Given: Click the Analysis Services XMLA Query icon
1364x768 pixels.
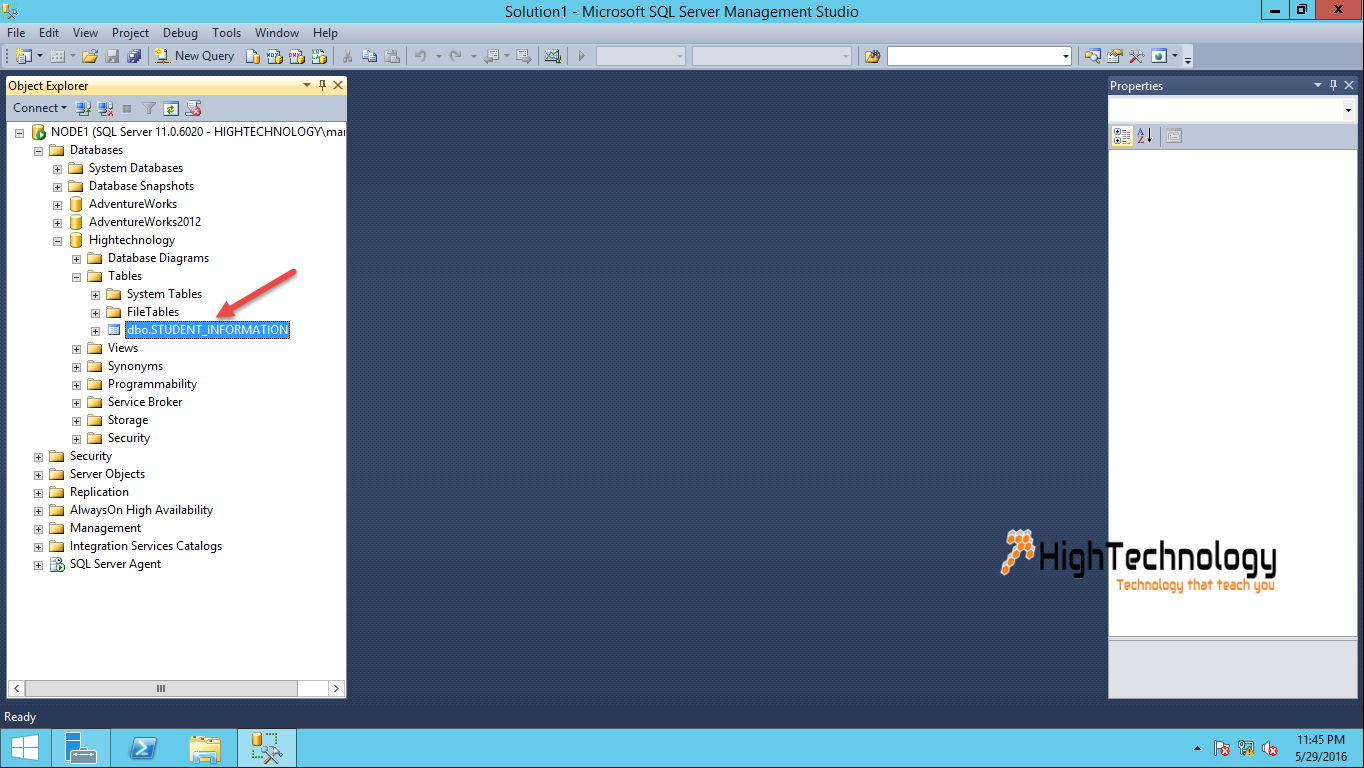Looking at the screenshot, I should [x=320, y=56].
